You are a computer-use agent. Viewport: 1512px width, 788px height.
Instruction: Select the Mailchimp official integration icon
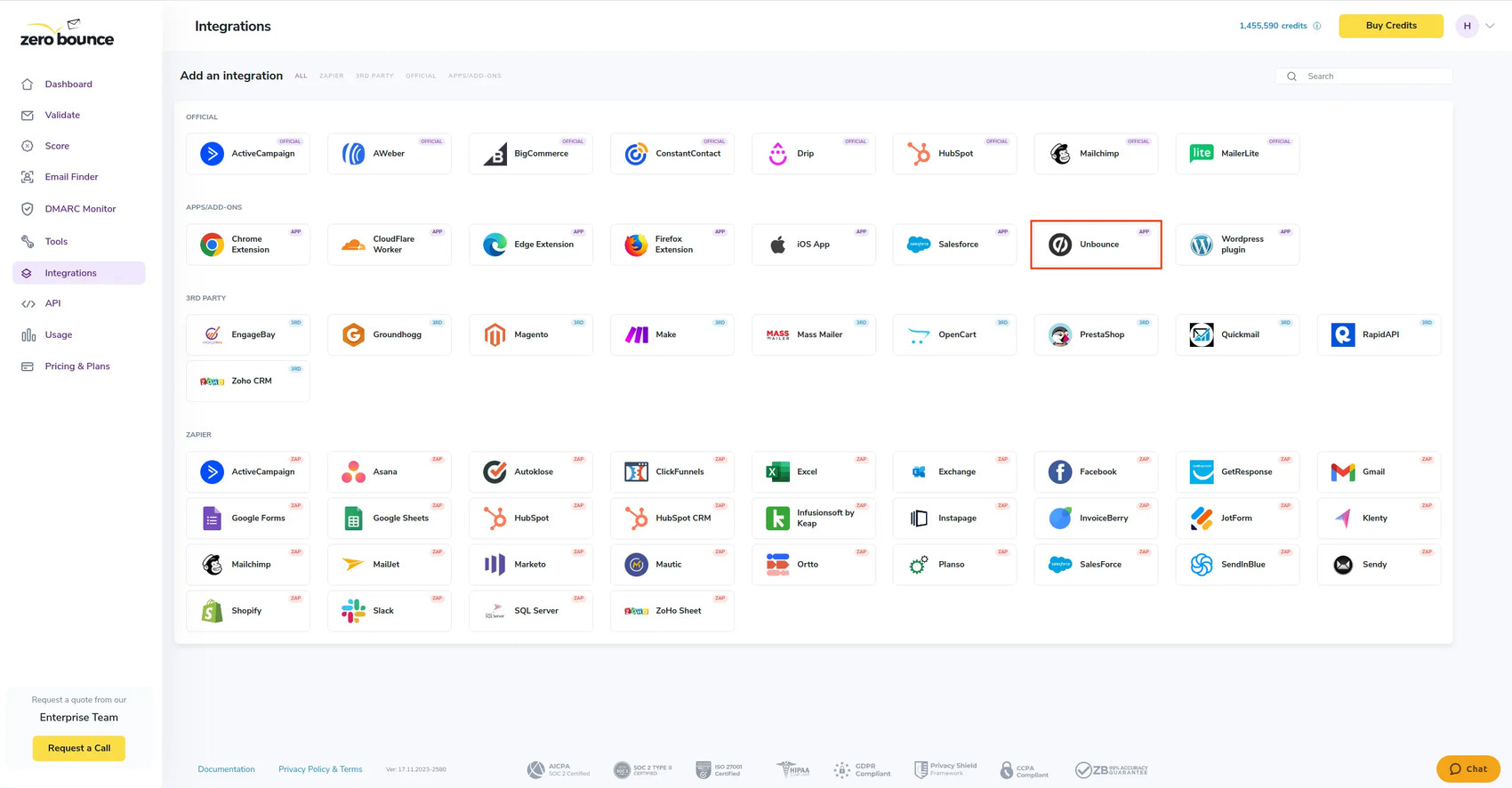click(1060, 154)
